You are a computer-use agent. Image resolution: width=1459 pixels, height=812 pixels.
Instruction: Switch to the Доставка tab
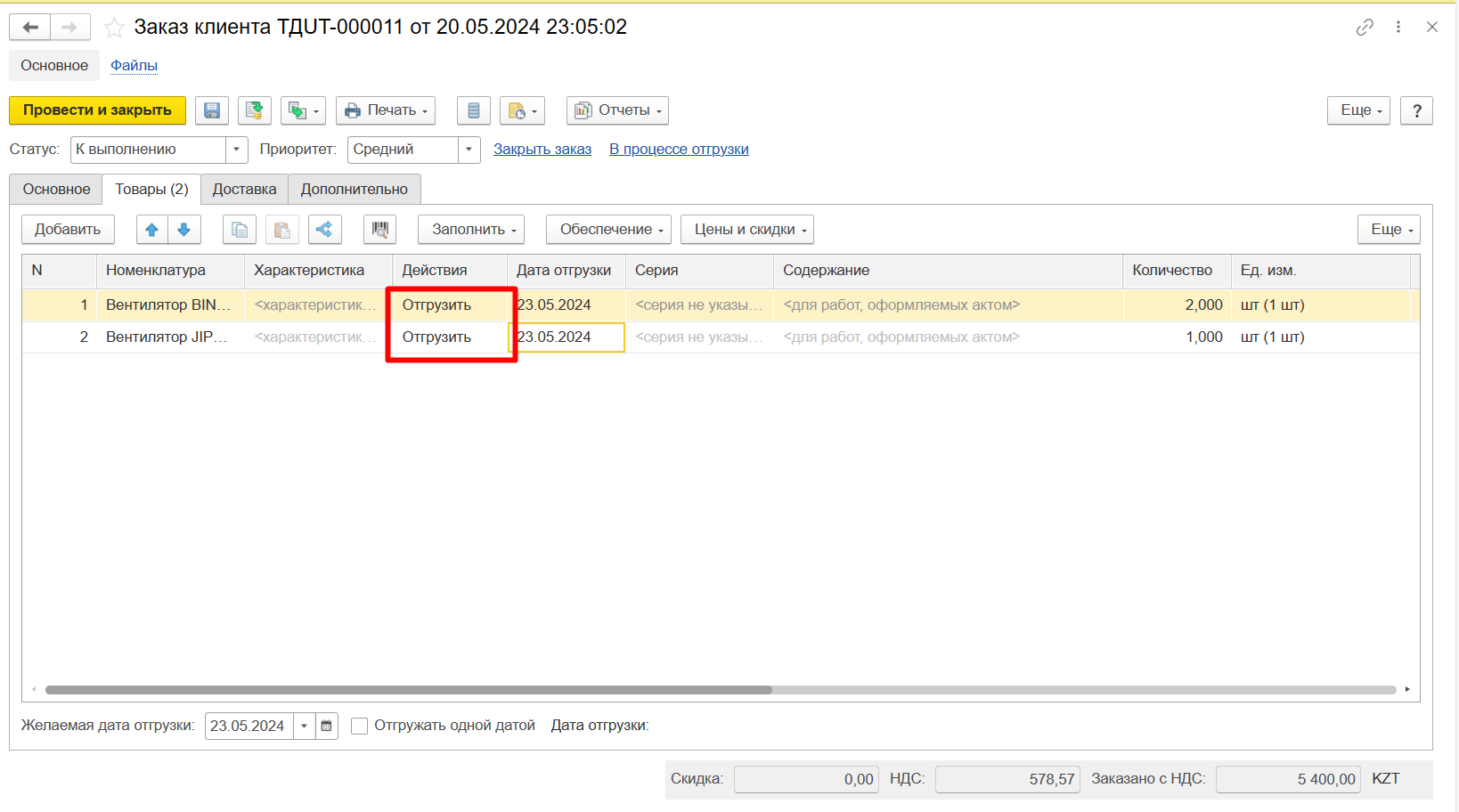point(244,190)
